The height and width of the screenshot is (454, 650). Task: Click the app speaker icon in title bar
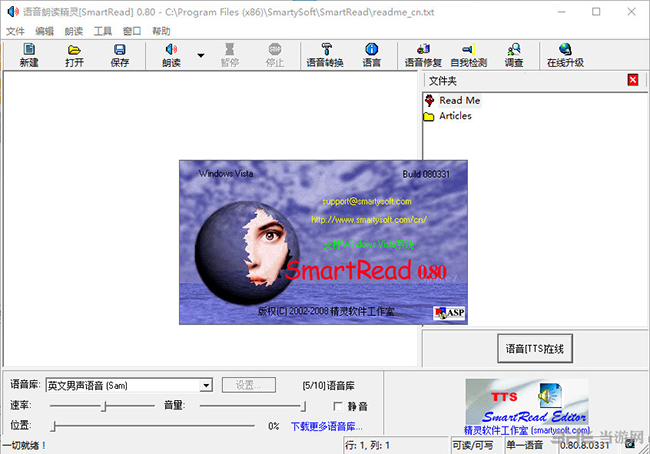click(13, 12)
